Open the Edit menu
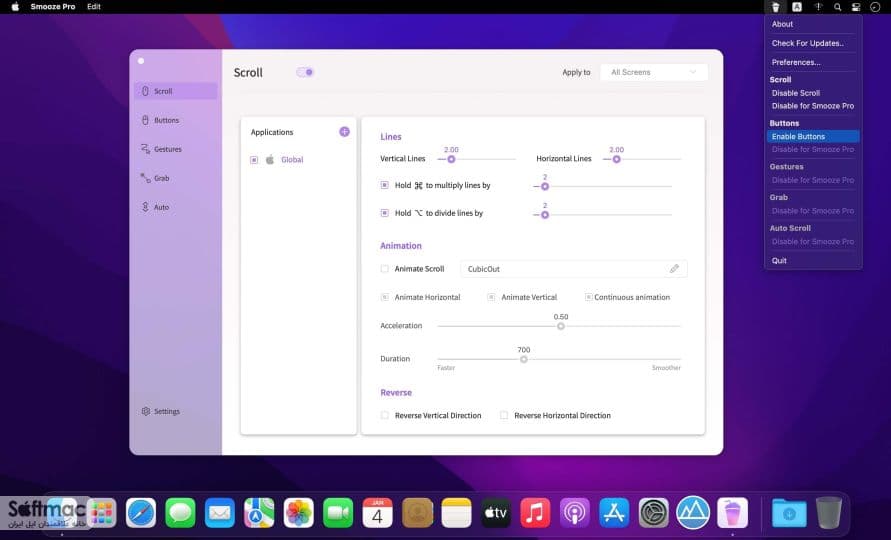The width and height of the screenshot is (891, 540). [x=94, y=7]
